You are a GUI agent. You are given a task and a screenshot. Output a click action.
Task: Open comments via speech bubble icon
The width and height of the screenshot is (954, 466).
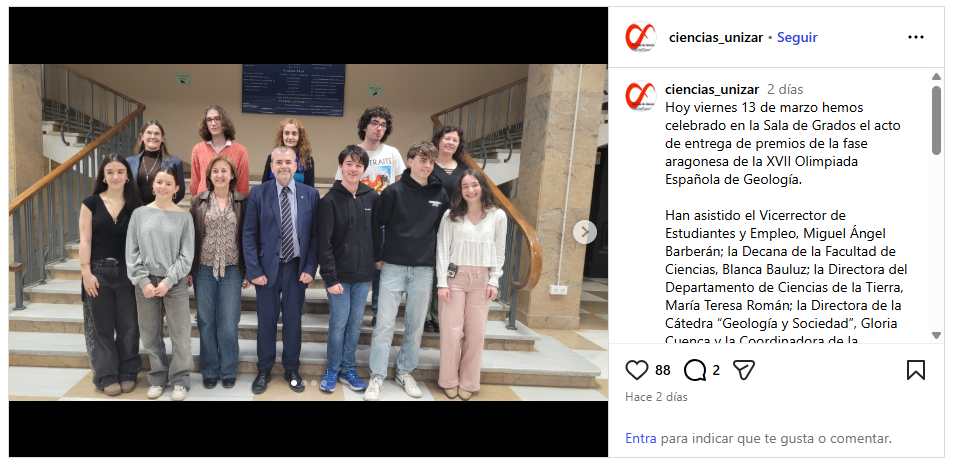694,370
